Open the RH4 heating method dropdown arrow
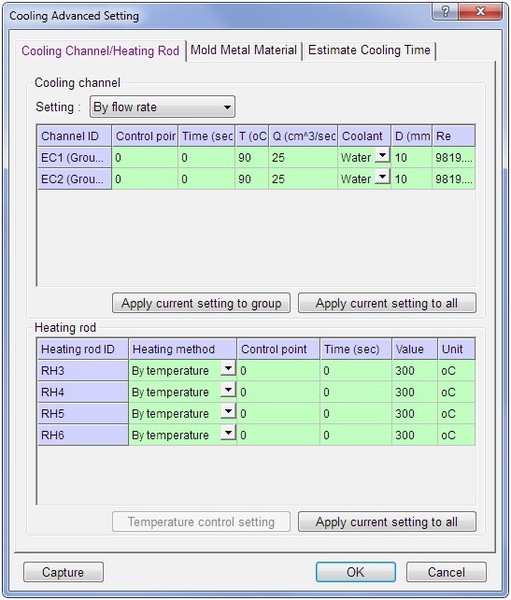The image size is (511, 600). (228, 390)
